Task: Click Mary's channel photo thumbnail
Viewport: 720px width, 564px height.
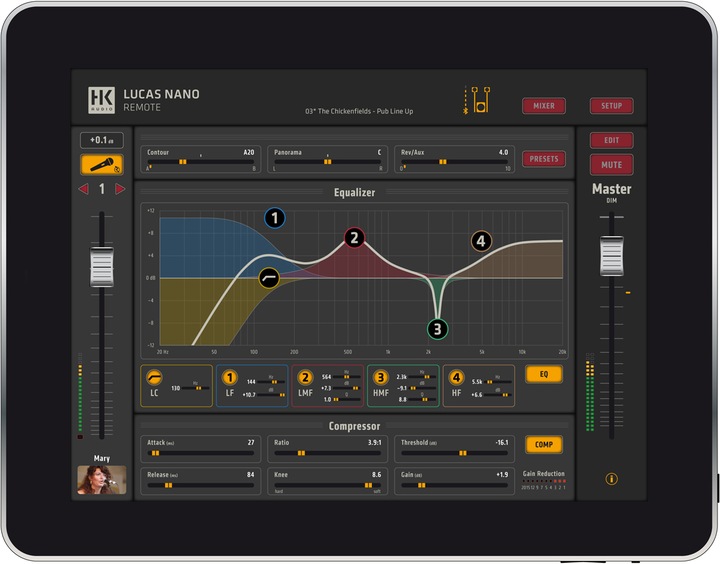Action: tap(101, 480)
